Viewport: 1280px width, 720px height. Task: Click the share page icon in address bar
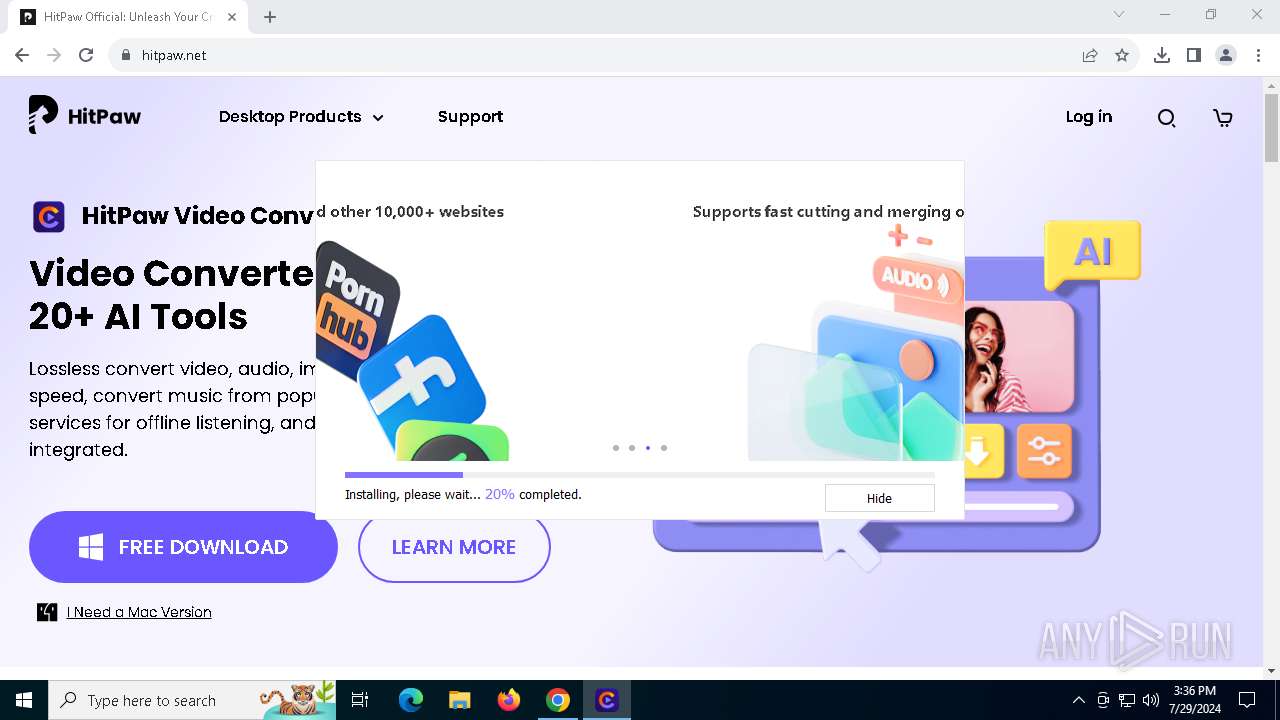(1090, 55)
